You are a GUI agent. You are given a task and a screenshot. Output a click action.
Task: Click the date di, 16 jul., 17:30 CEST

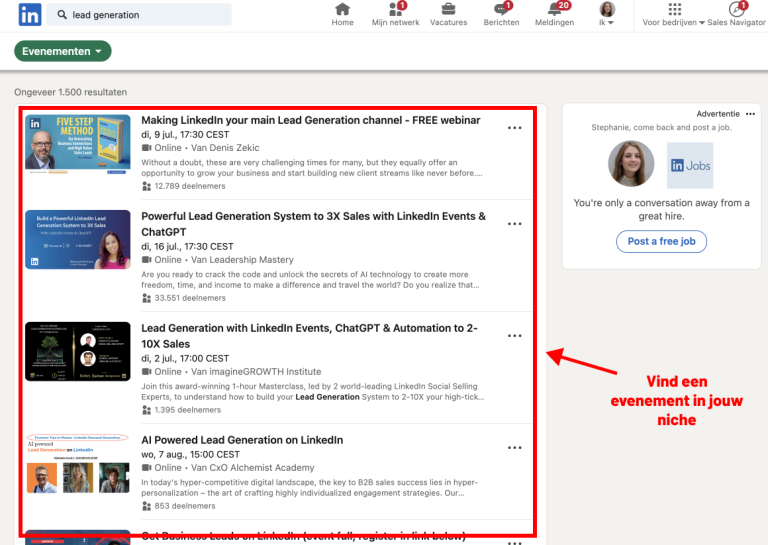tap(187, 246)
